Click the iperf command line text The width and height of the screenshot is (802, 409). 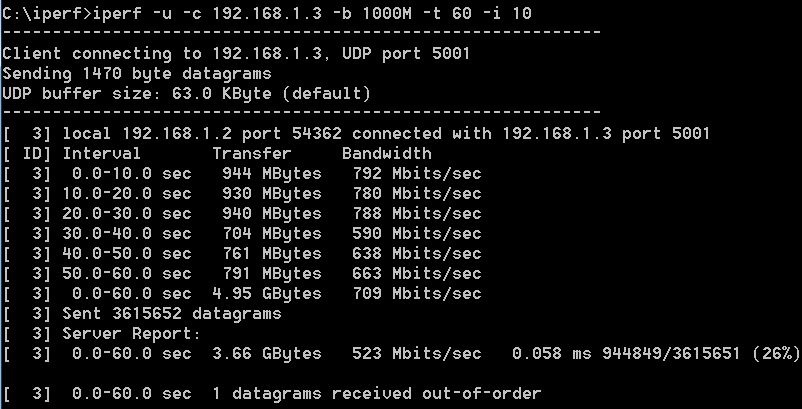pos(267,13)
